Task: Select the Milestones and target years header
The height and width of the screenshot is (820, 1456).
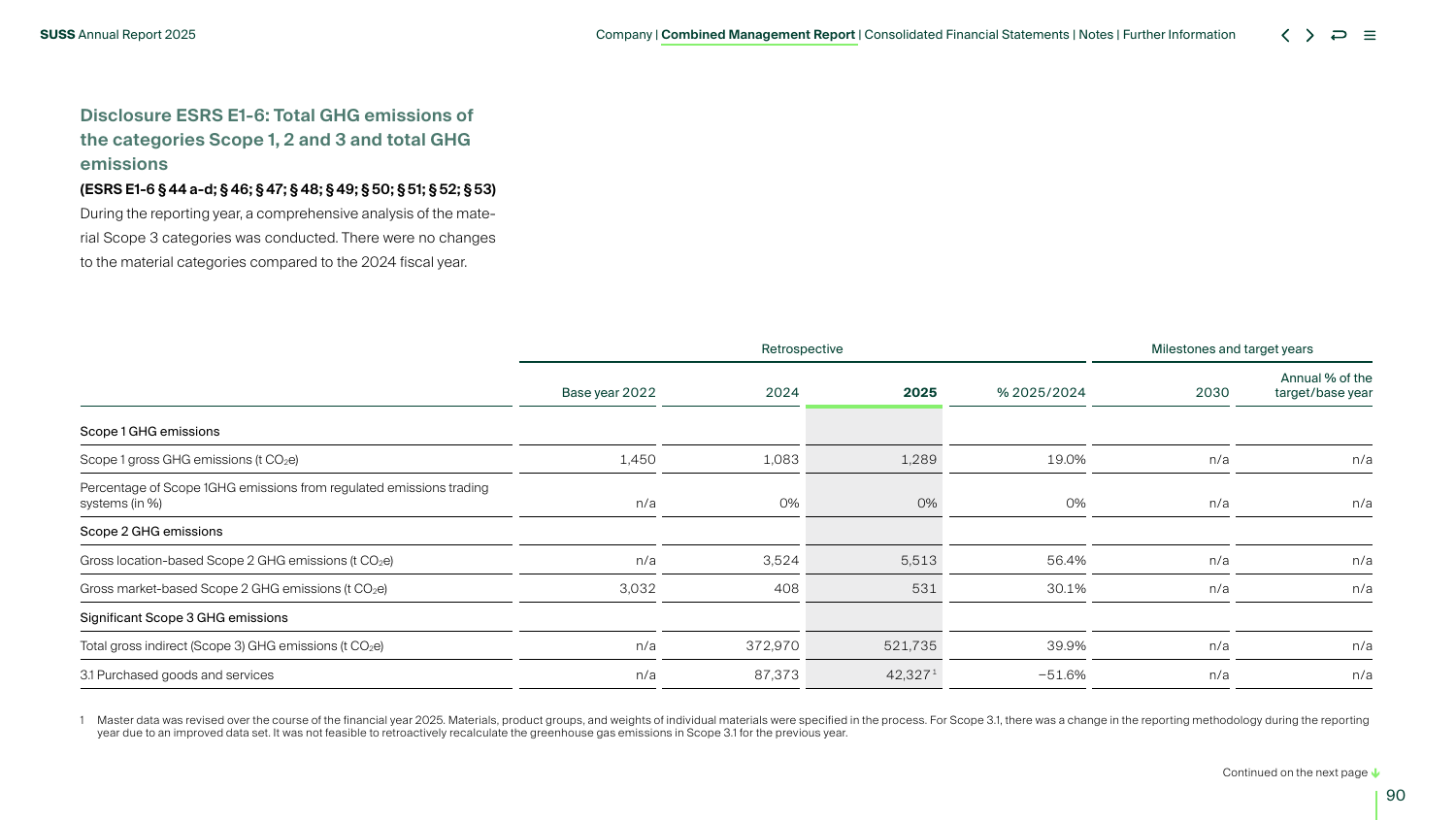Action: click(x=1232, y=349)
